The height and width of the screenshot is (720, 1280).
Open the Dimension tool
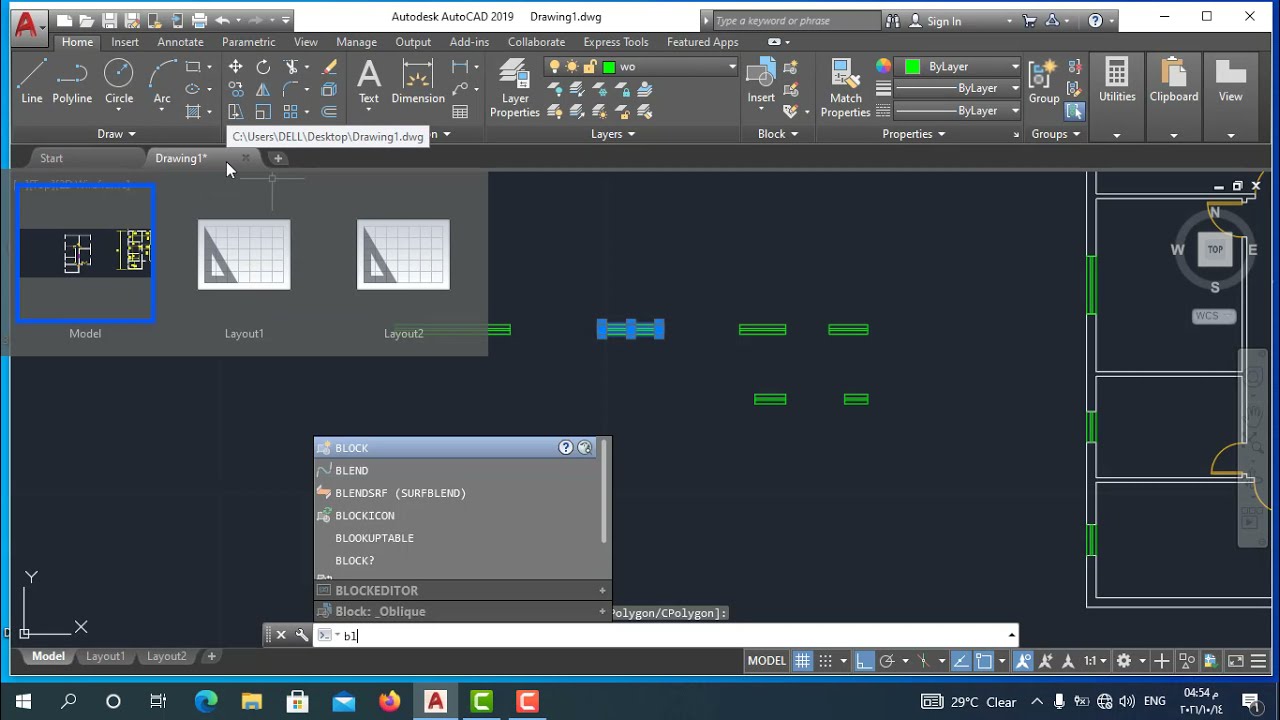(418, 81)
